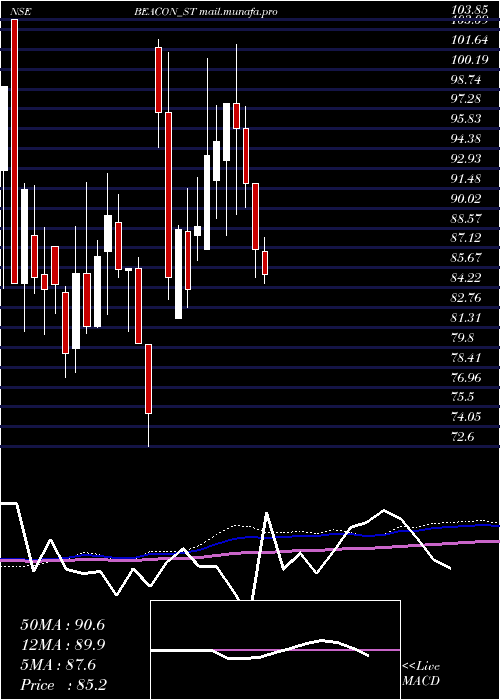This screenshot has width=500, height=700.
Task: Select the 100.19 price axis label
Action: 470,59
